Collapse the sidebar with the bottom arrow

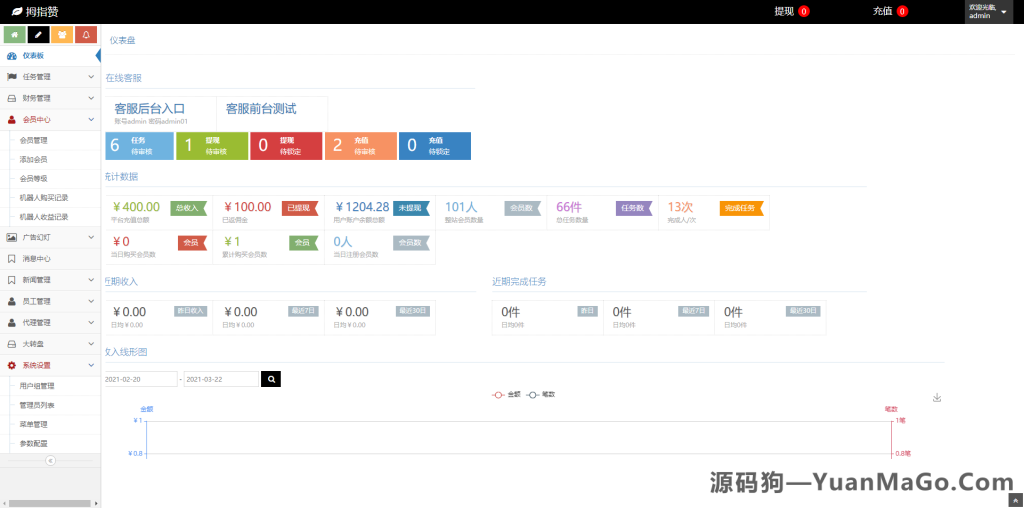pos(50,460)
